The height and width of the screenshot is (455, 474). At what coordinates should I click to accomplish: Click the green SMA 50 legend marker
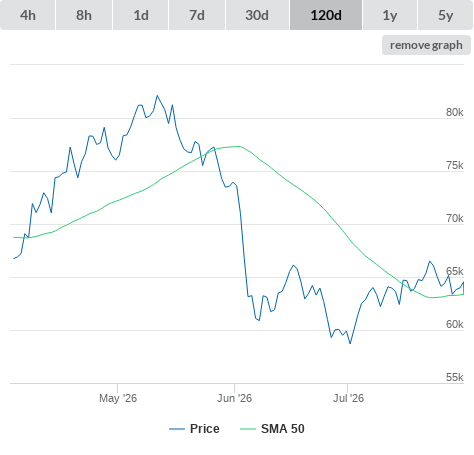tap(248, 429)
